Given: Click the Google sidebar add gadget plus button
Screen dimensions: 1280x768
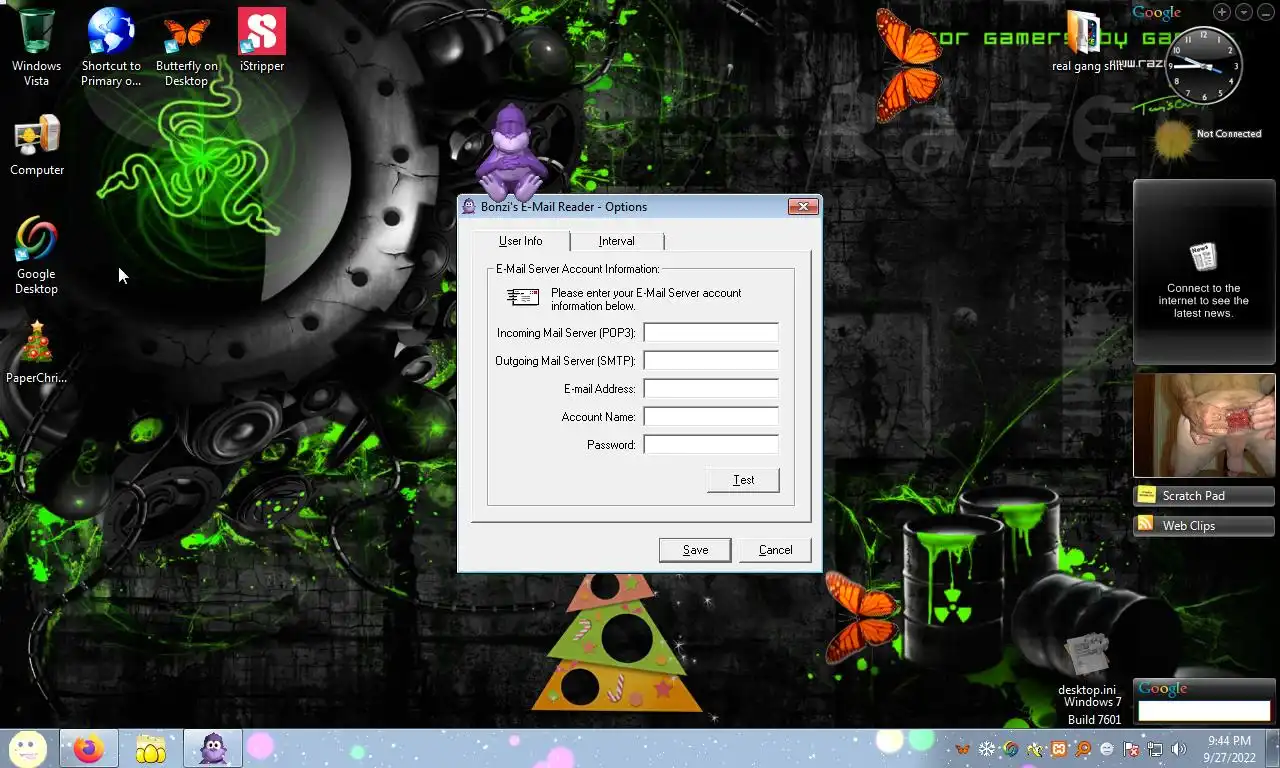Looking at the screenshot, I should [1222, 12].
